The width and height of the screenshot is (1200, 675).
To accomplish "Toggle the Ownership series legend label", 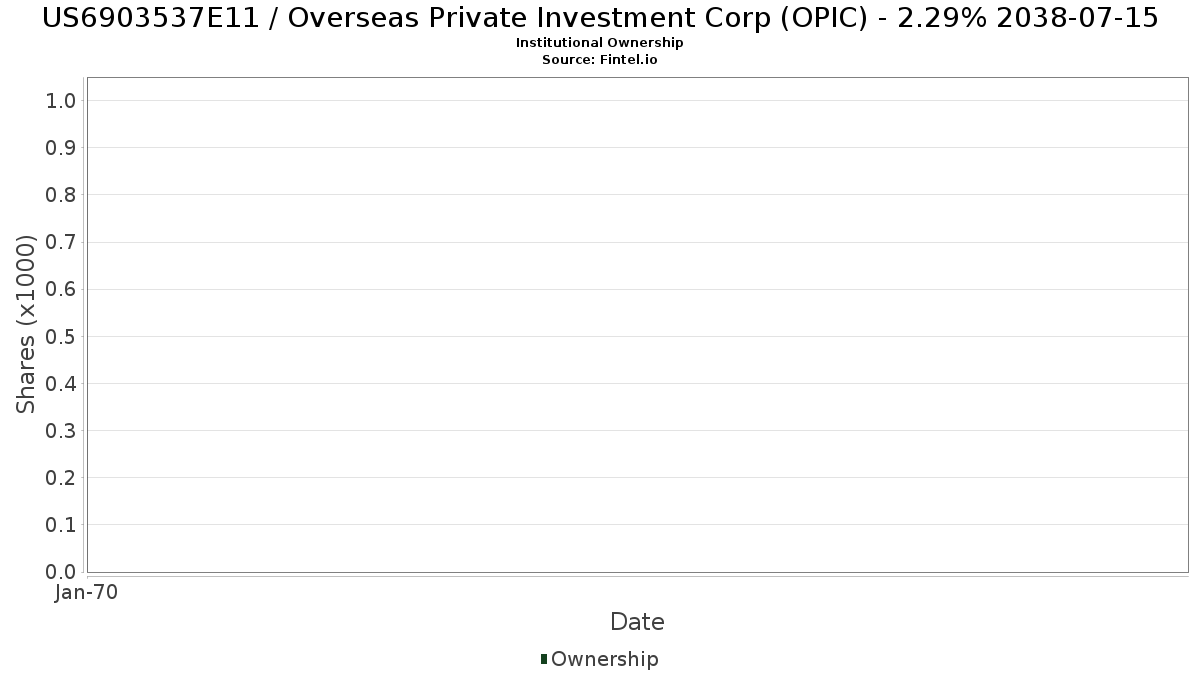I will click(x=604, y=659).
